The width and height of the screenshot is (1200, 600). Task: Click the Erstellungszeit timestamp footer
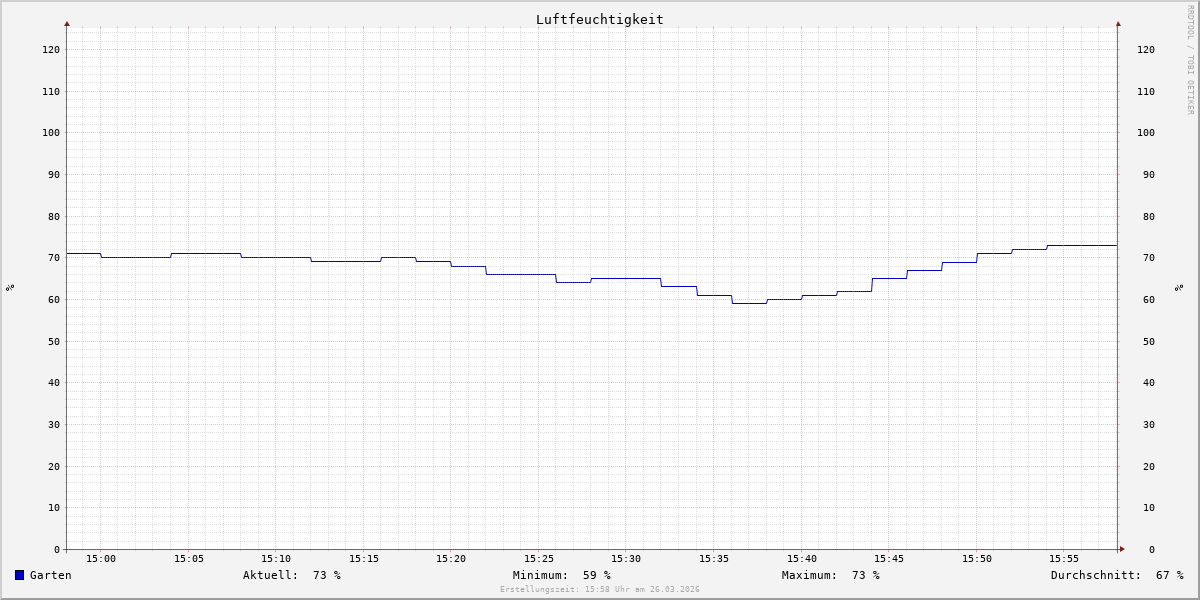coord(600,590)
